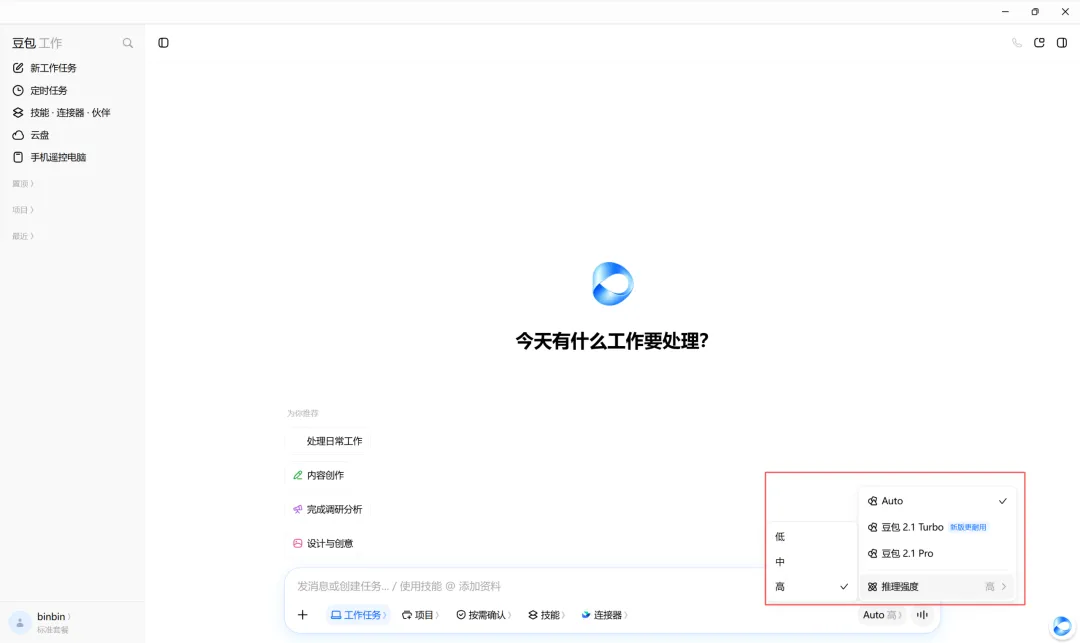Click the model icon beside 豆包 2.1 Pro

(x=873, y=554)
